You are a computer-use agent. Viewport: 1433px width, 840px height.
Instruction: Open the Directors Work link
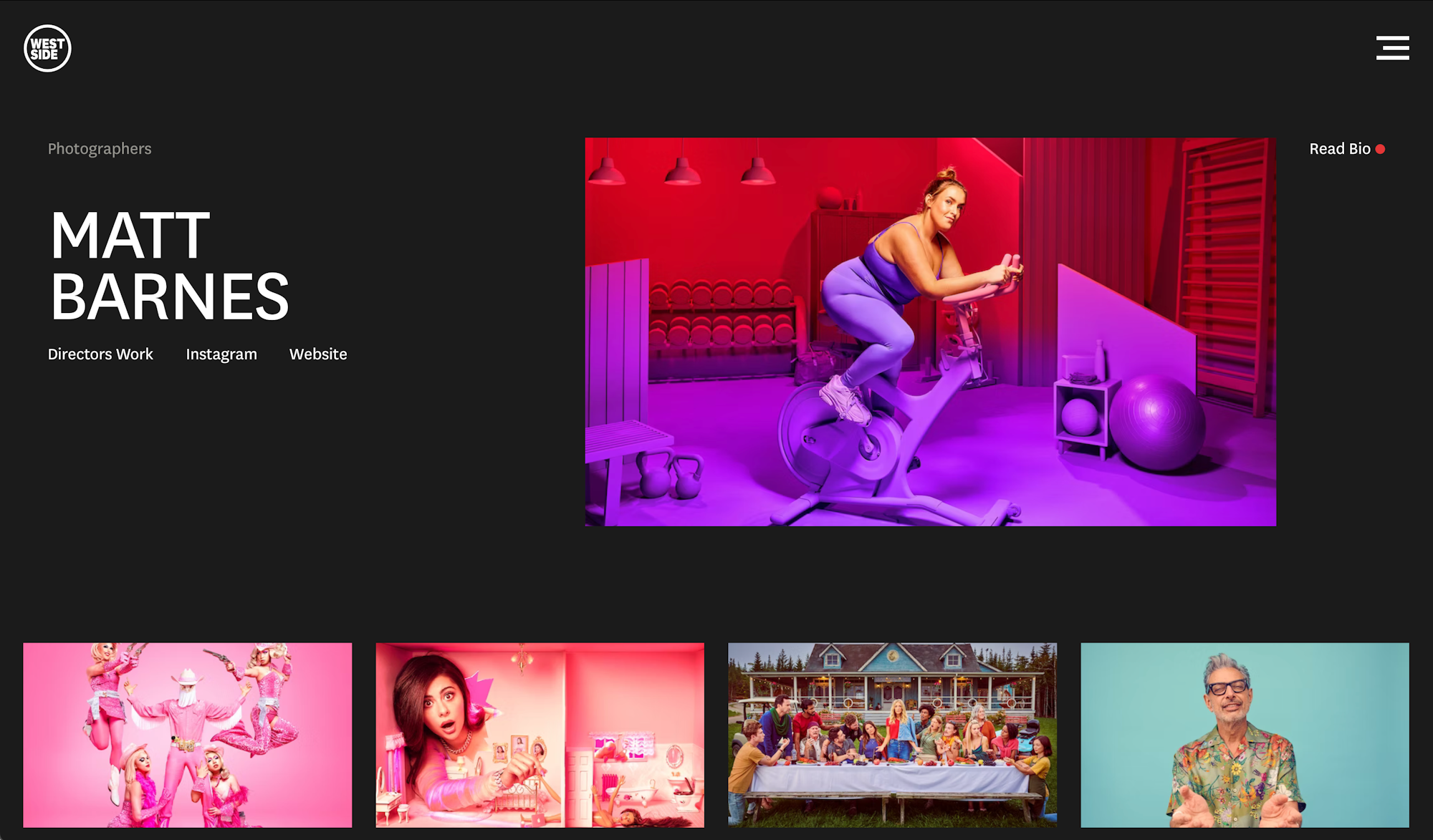(x=100, y=354)
